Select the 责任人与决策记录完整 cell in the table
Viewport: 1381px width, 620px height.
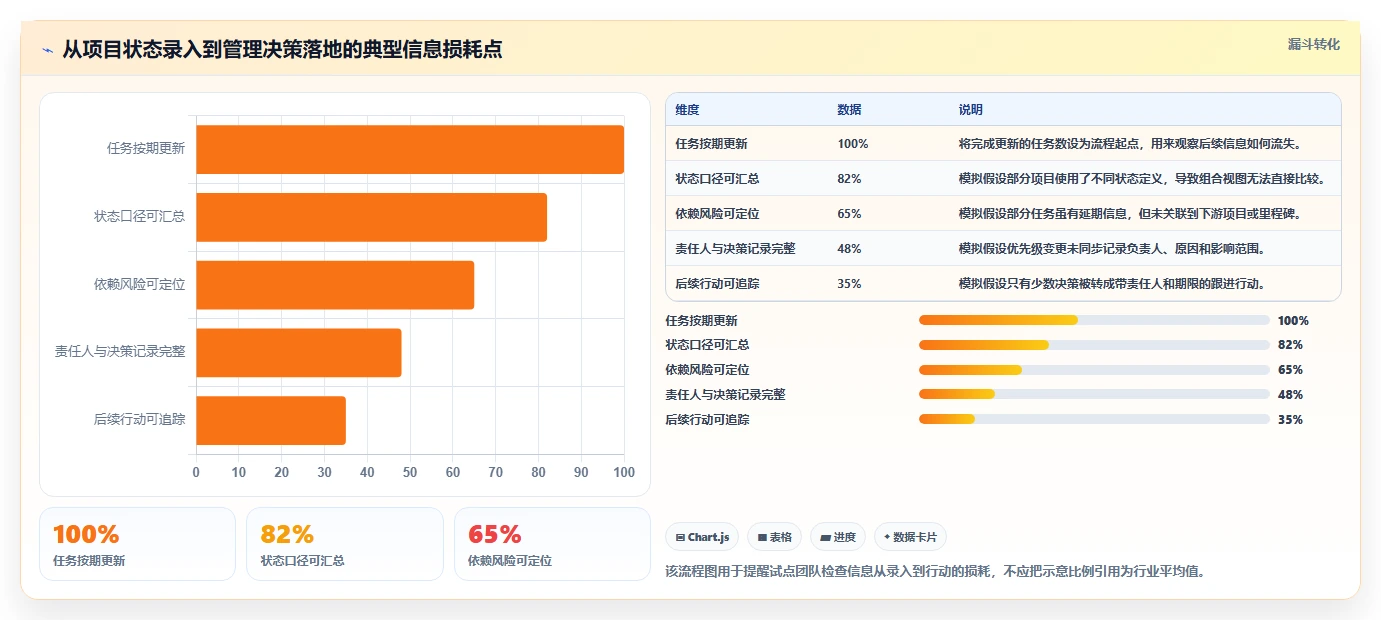(x=735, y=249)
